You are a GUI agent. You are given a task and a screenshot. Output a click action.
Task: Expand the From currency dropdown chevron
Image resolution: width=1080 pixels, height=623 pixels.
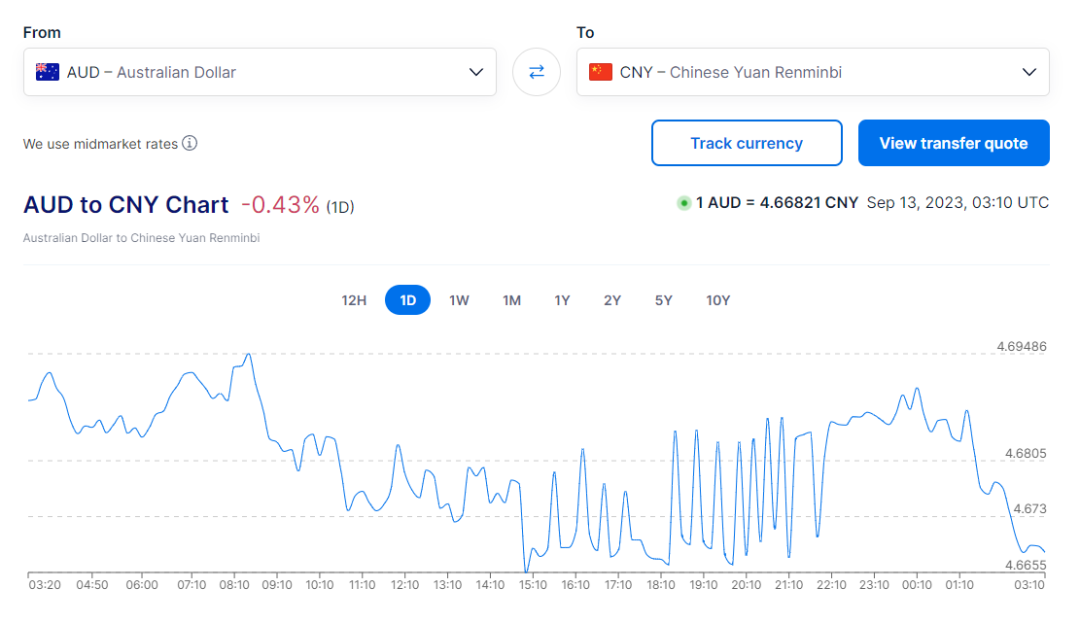tap(476, 72)
